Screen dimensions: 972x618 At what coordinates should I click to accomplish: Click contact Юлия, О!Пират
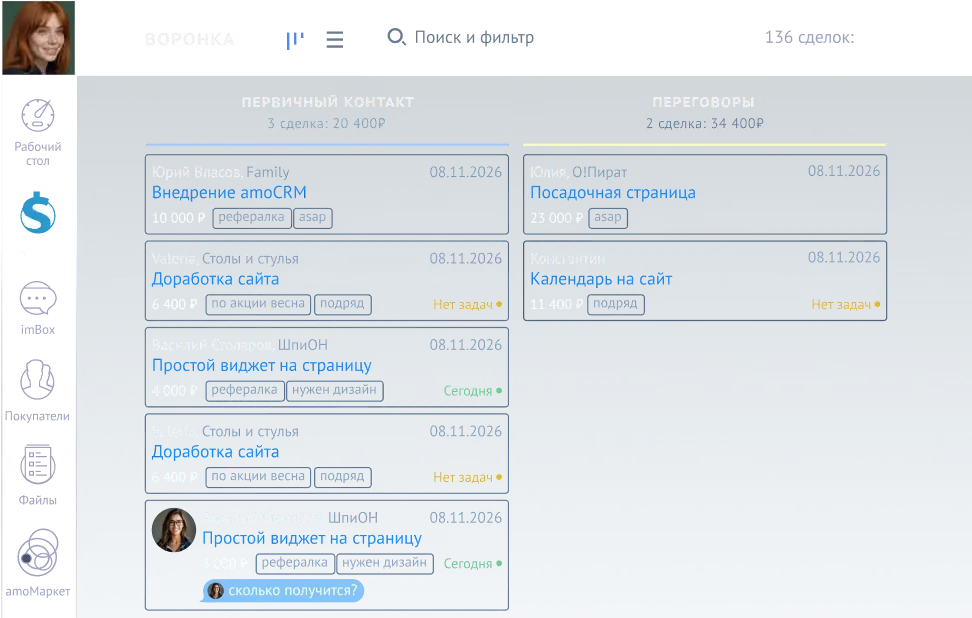[x=578, y=172]
